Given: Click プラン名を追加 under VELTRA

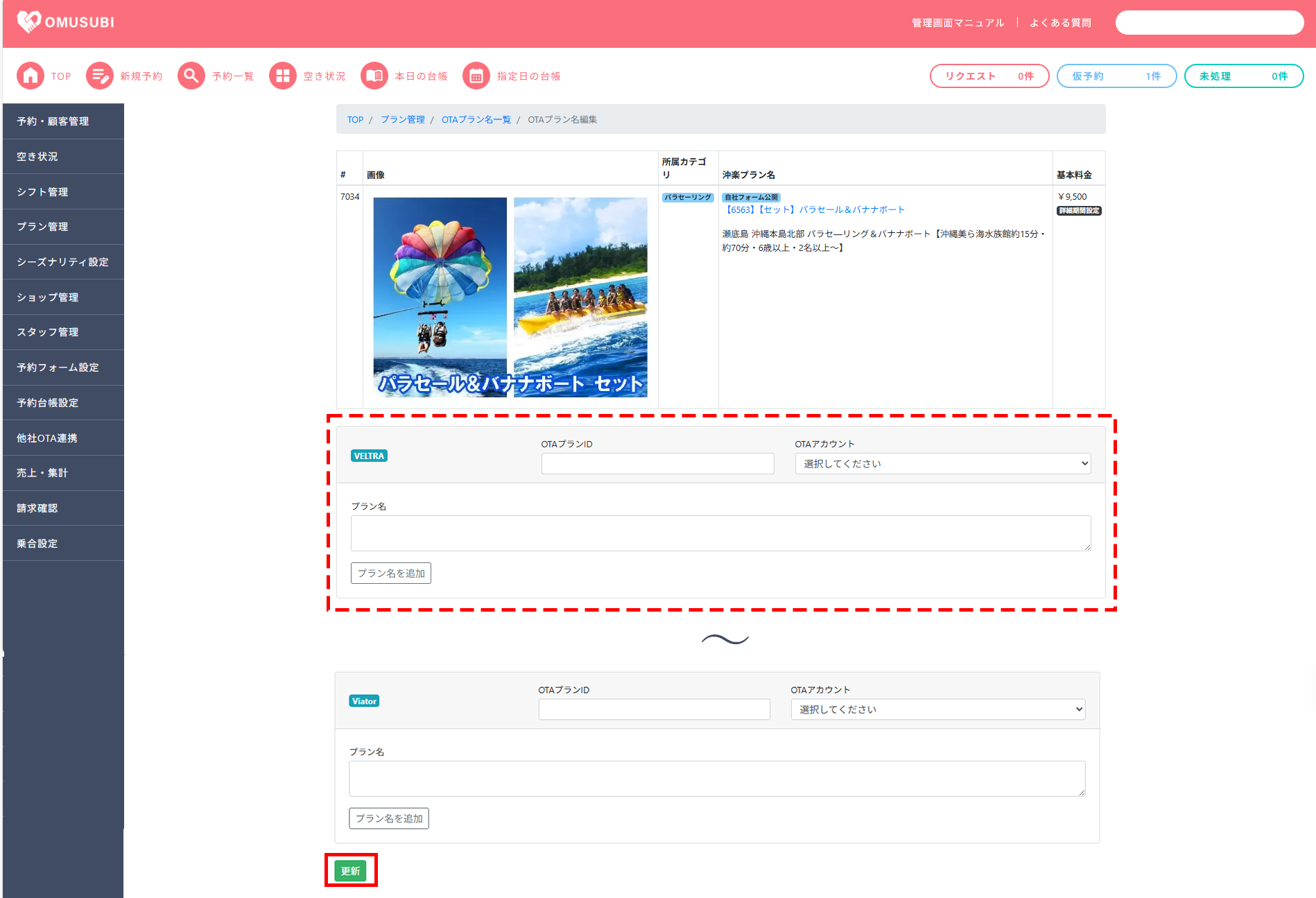Looking at the screenshot, I should [x=391, y=573].
